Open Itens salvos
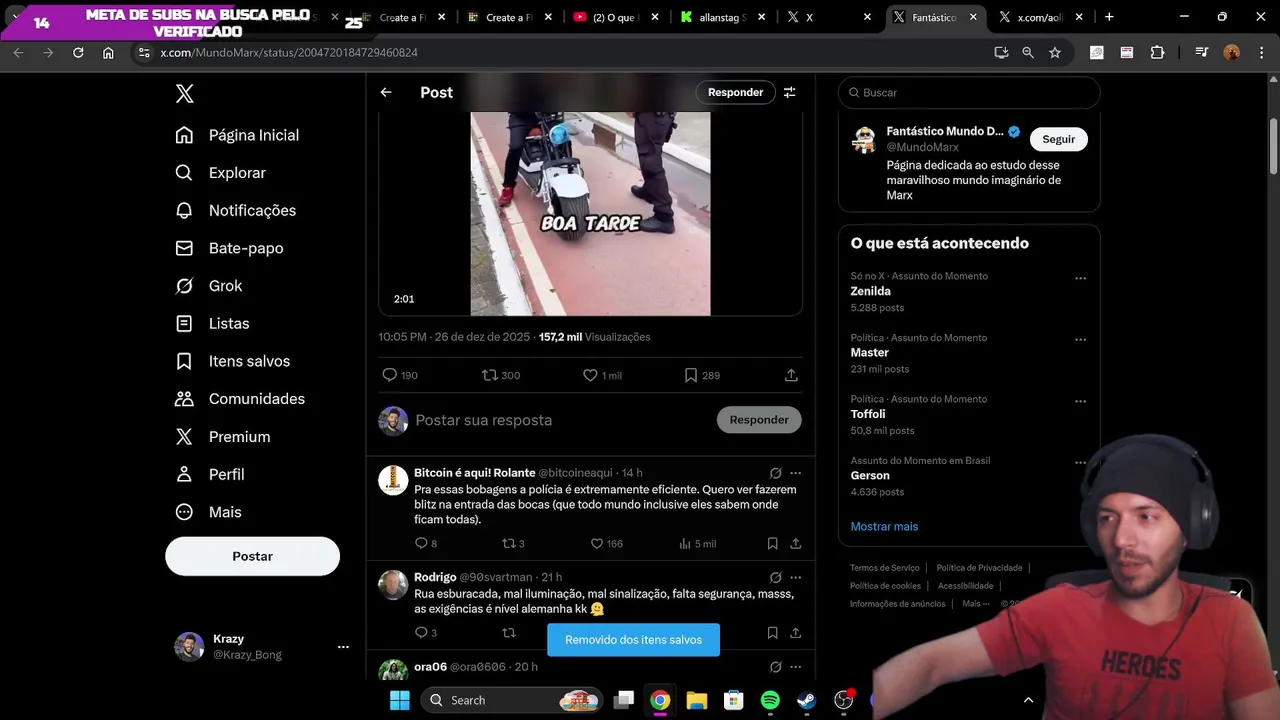The image size is (1280, 720). click(232, 361)
